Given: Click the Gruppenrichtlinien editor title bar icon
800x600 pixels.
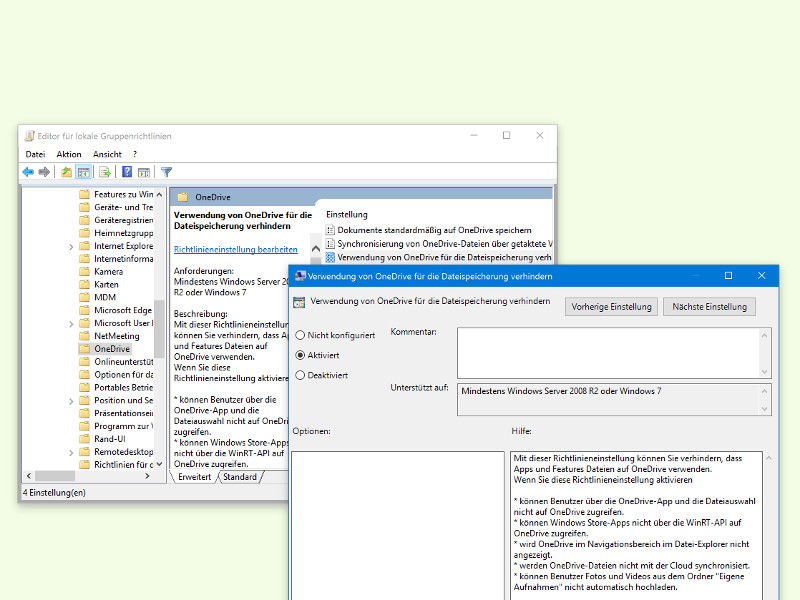Looking at the screenshot, I should (x=30, y=136).
